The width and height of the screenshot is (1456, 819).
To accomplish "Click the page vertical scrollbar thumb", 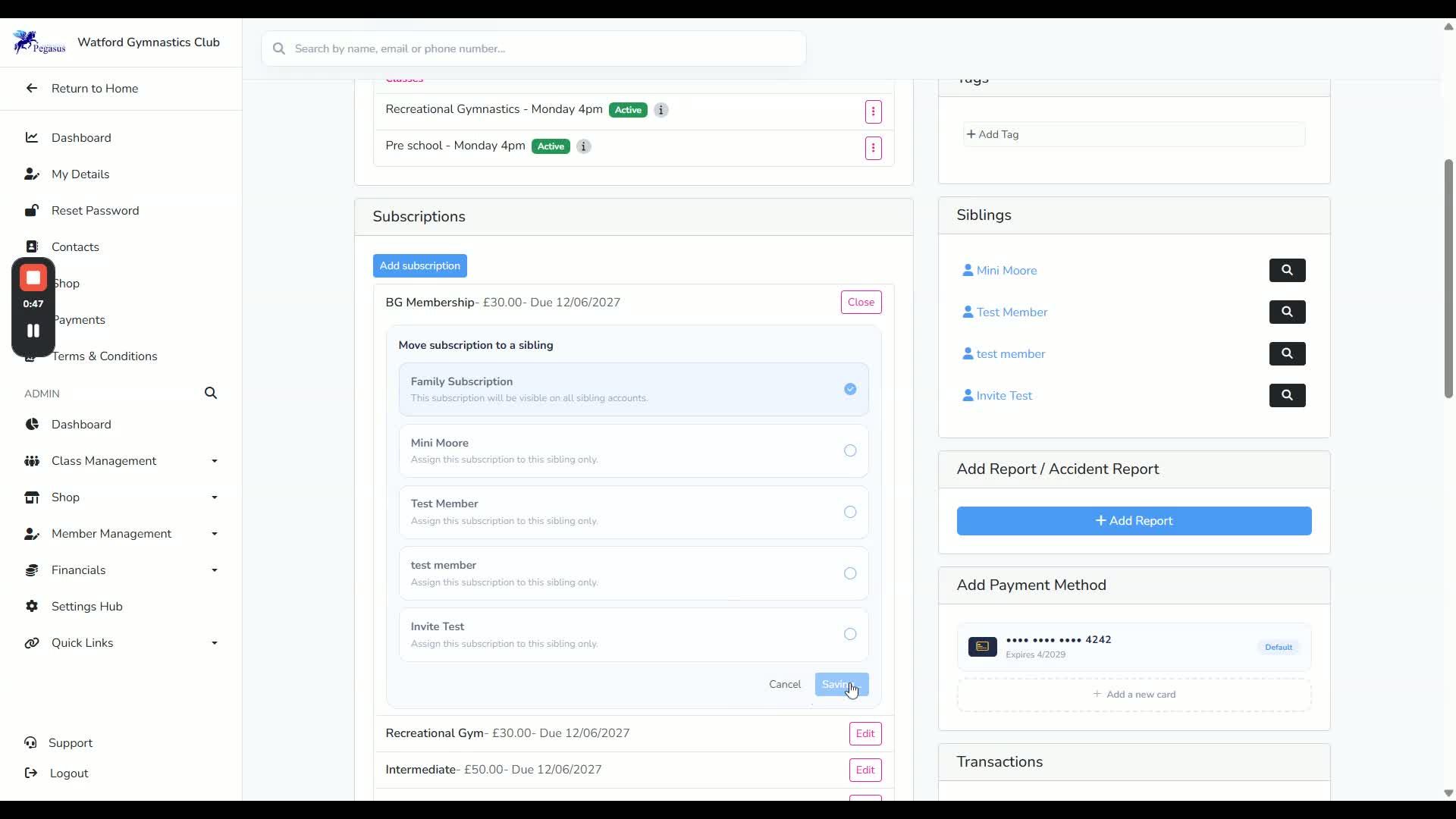I will click(1448, 278).
